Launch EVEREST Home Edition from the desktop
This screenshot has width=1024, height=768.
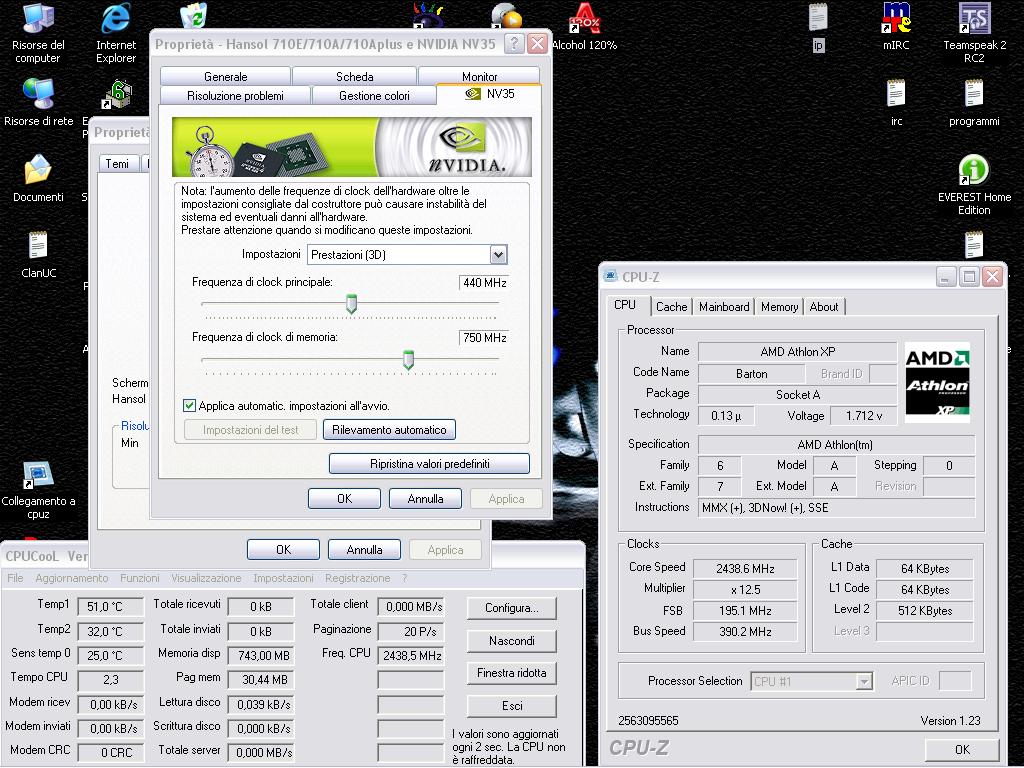[x=974, y=185]
